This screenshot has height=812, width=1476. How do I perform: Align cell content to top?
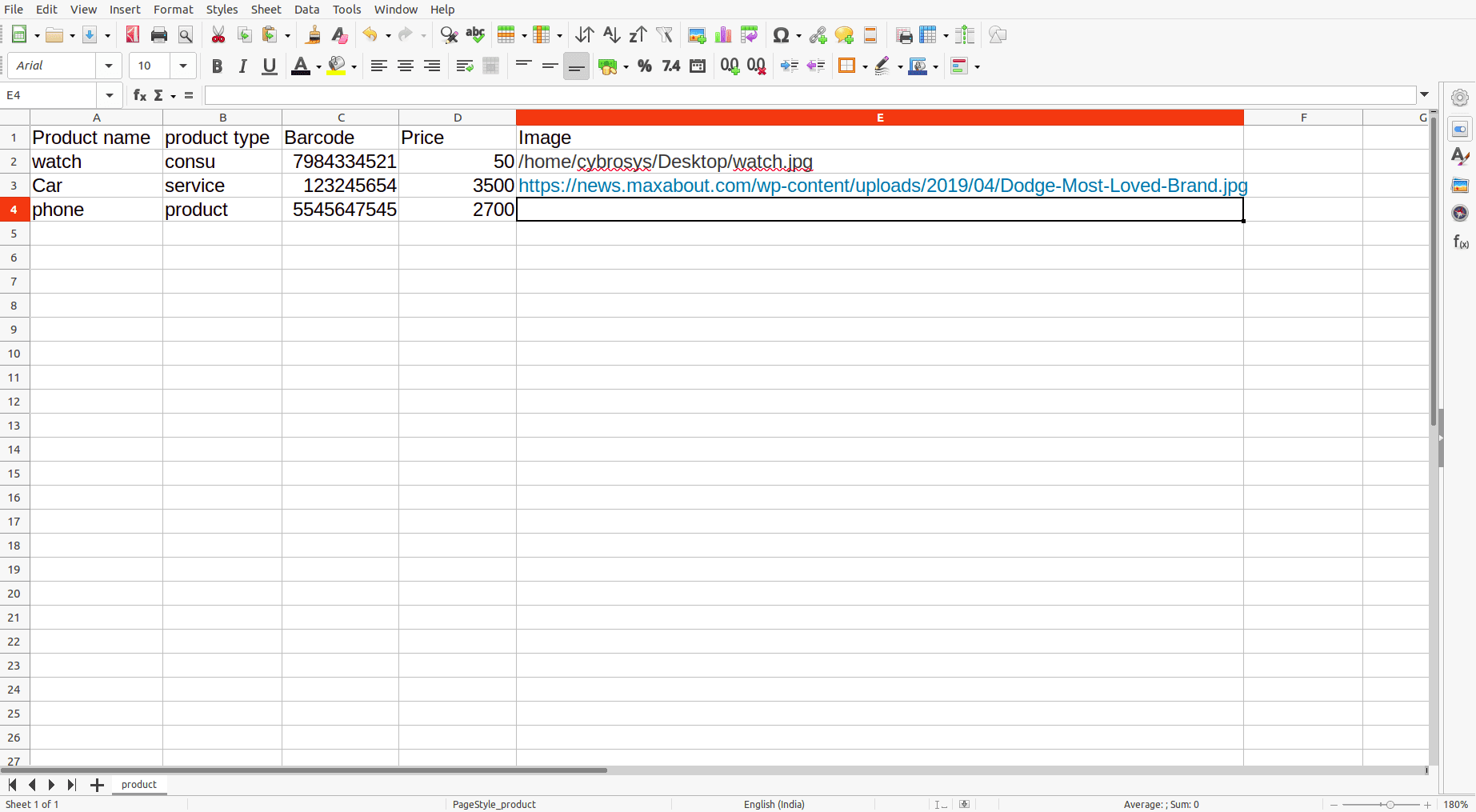[523, 66]
